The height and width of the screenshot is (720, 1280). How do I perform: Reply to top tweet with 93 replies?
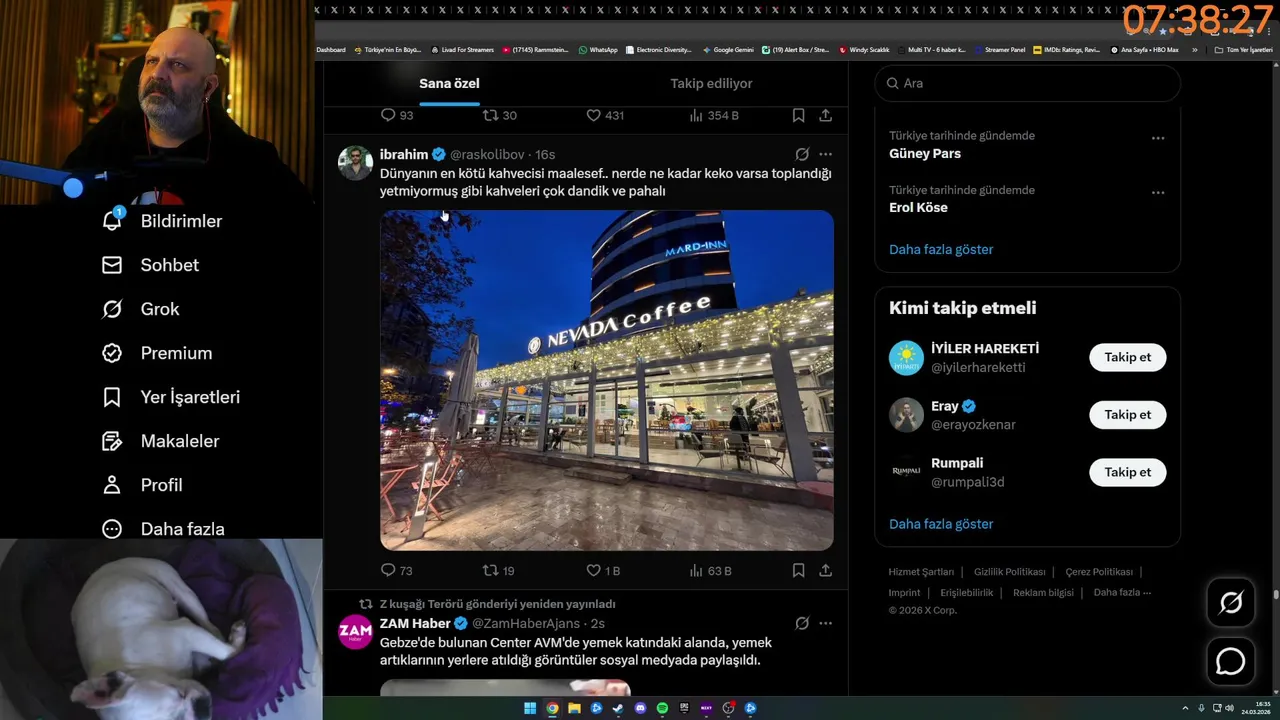397,115
